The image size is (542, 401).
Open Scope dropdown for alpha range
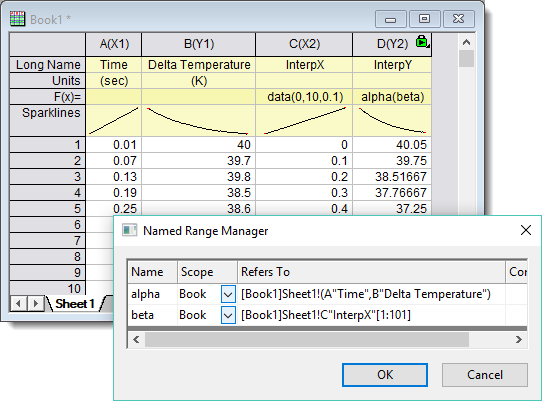[x=228, y=294]
